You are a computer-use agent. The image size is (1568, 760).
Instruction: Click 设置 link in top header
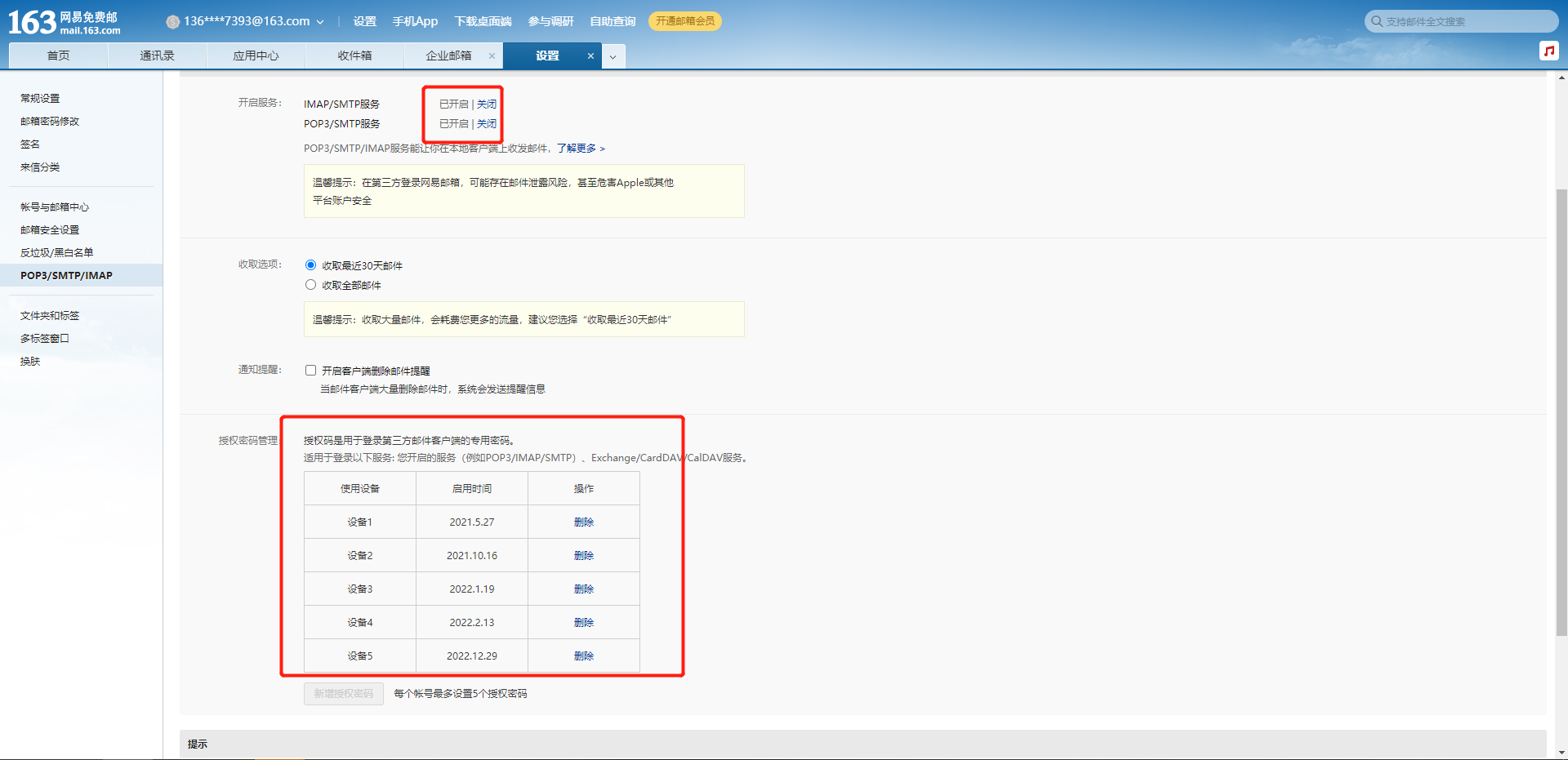pos(364,21)
